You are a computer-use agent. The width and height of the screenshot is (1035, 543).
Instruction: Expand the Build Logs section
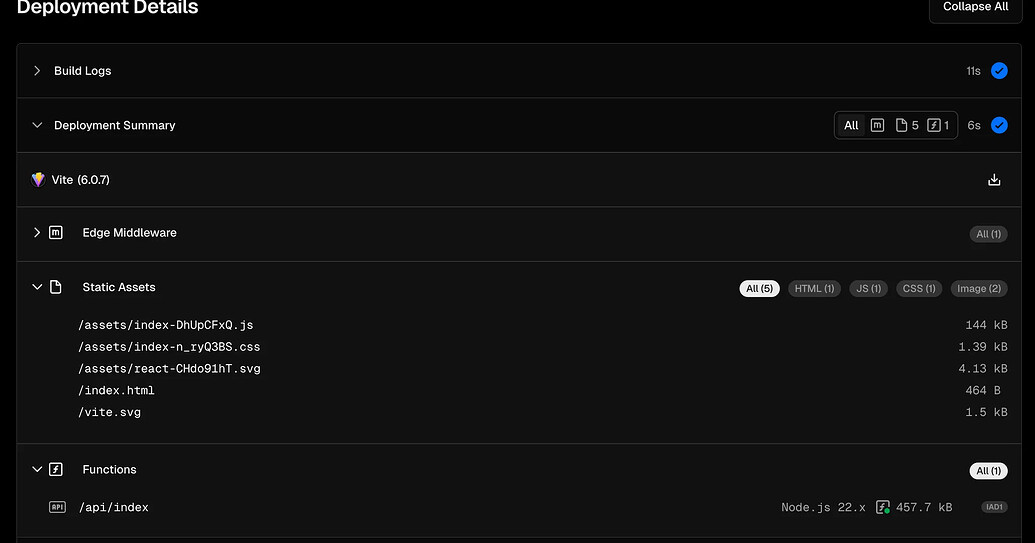[37, 71]
